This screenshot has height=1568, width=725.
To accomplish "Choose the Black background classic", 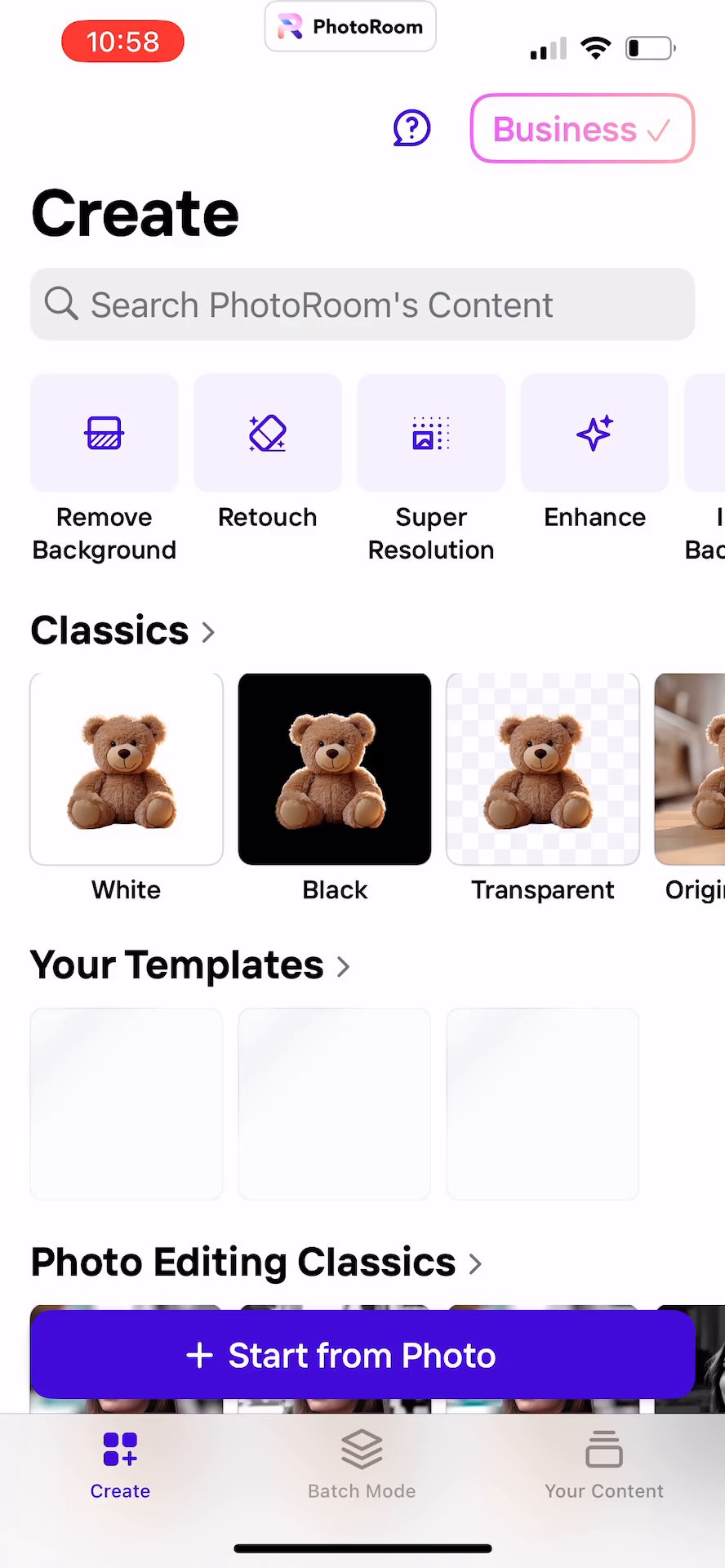I will [335, 769].
